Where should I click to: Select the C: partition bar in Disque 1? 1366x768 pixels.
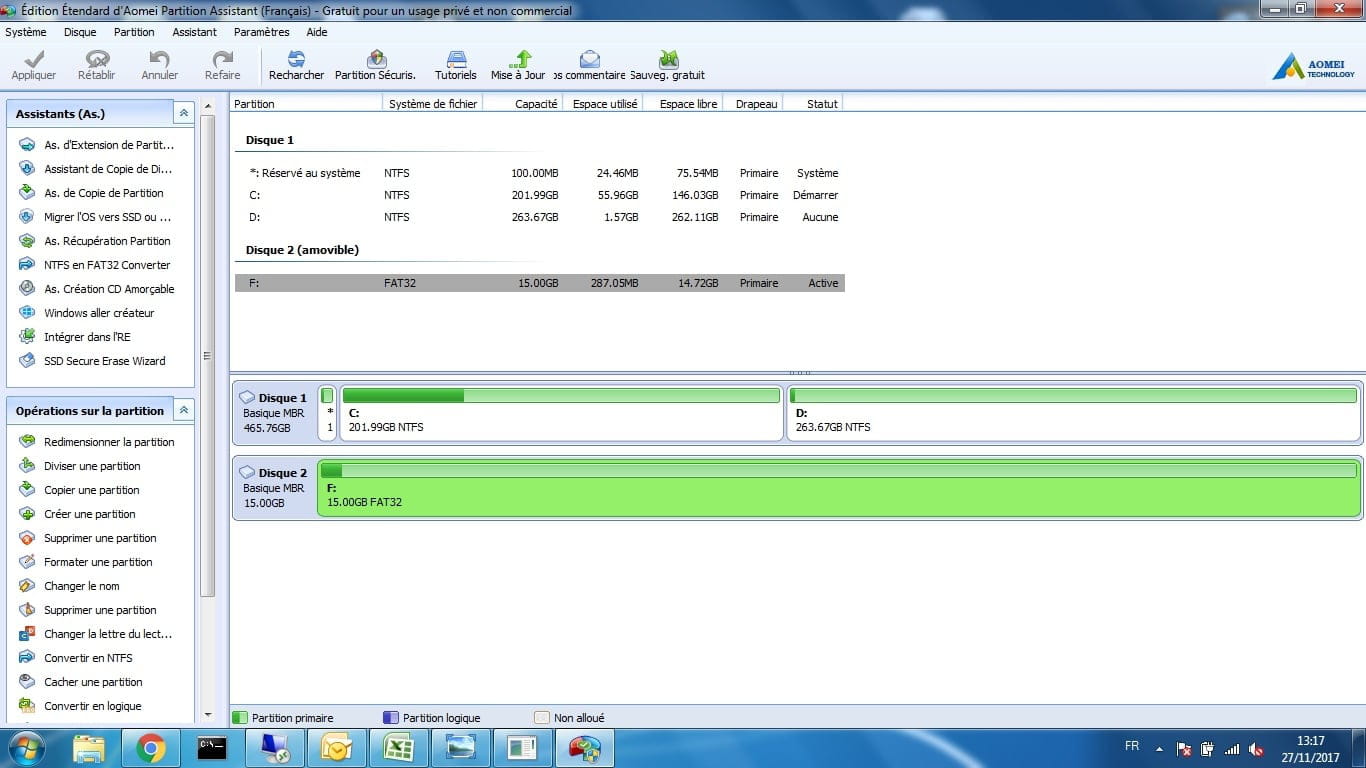point(561,412)
